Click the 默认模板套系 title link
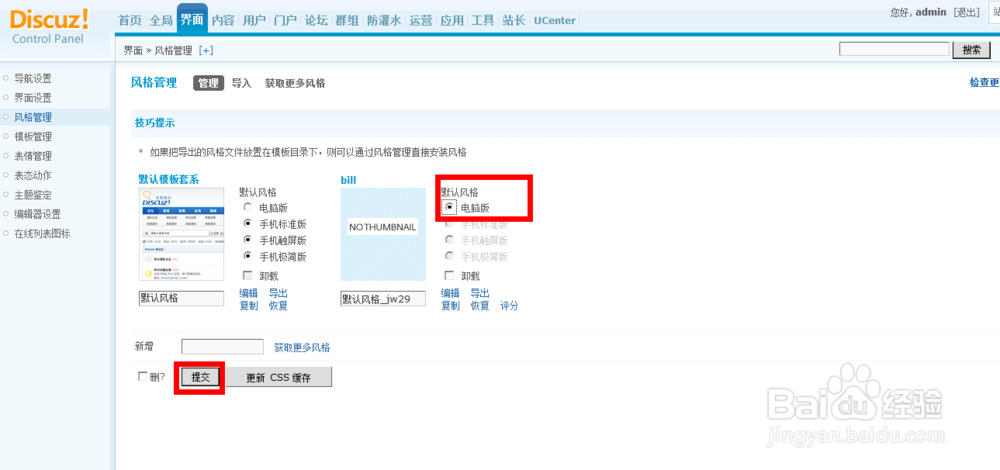This screenshot has width=1000, height=470. [x=168, y=179]
